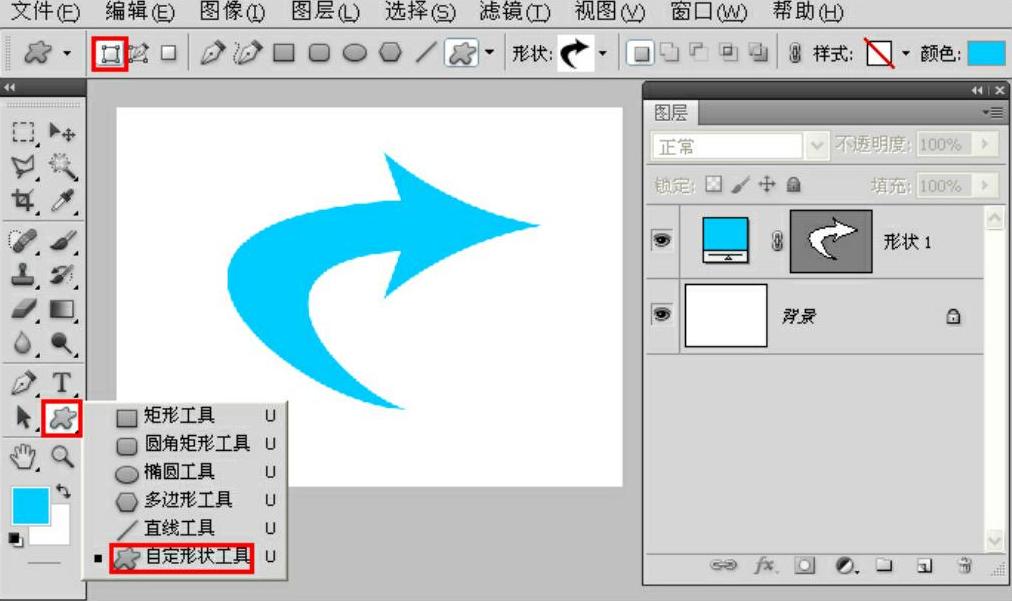1012x601 pixels.
Task: Select Add to Shape Area option
Action: coord(671,53)
